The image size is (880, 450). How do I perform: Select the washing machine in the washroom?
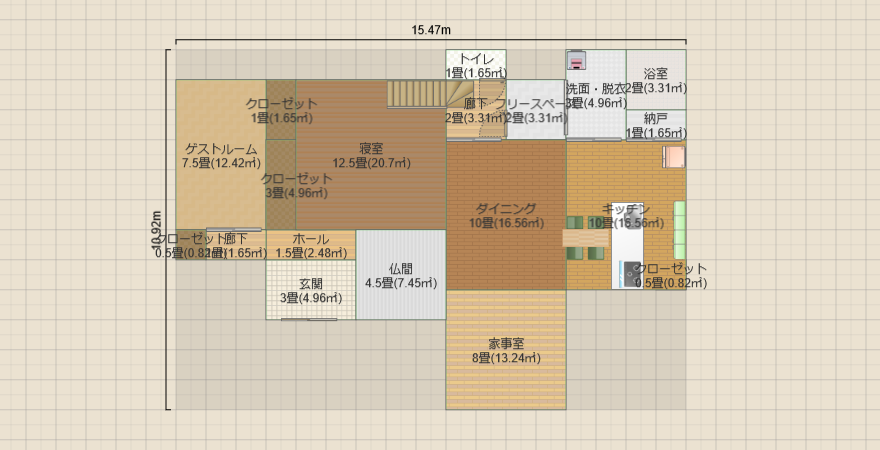click(576, 60)
